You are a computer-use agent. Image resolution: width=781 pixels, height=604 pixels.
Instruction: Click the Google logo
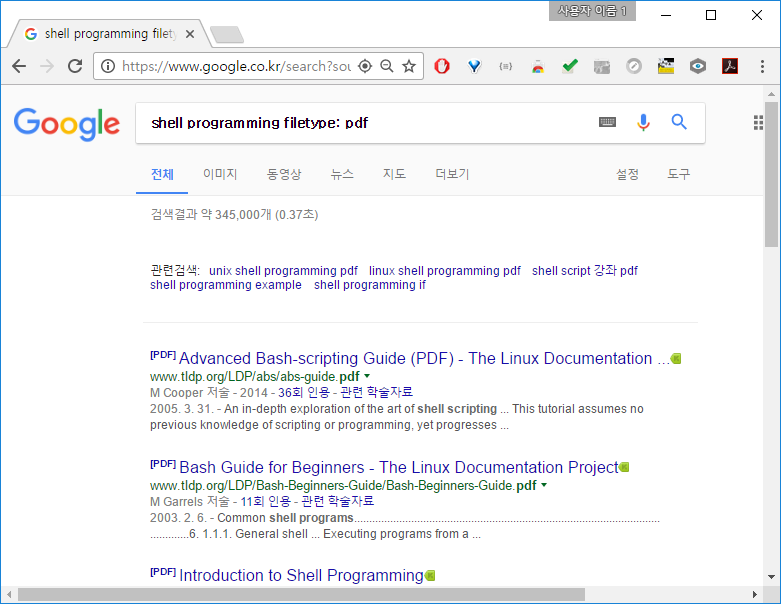pos(67,123)
